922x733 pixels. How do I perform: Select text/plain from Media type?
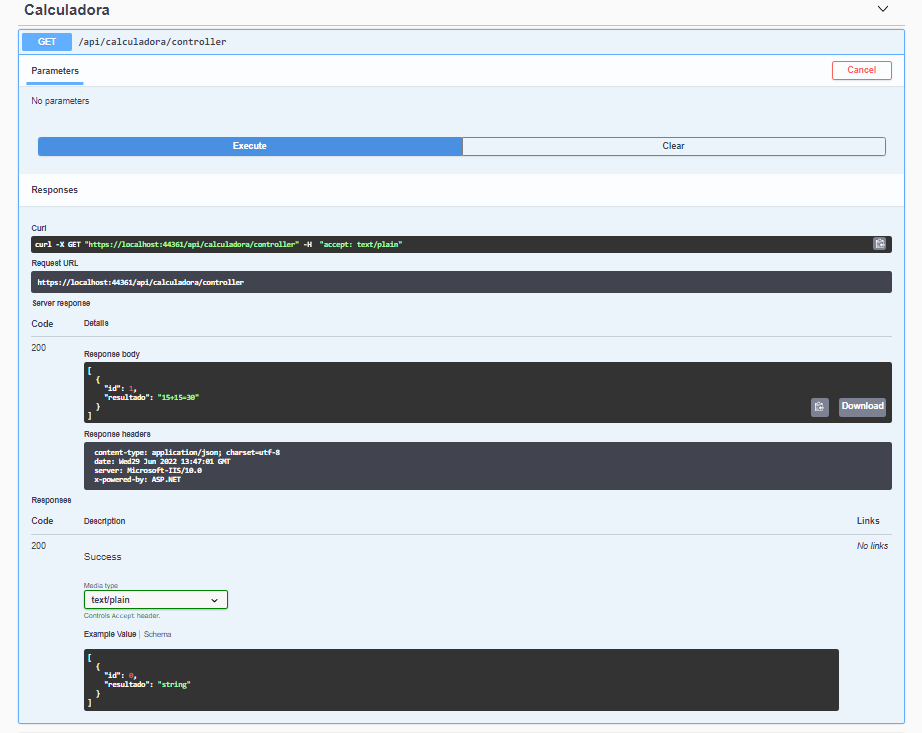click(155, 599)
